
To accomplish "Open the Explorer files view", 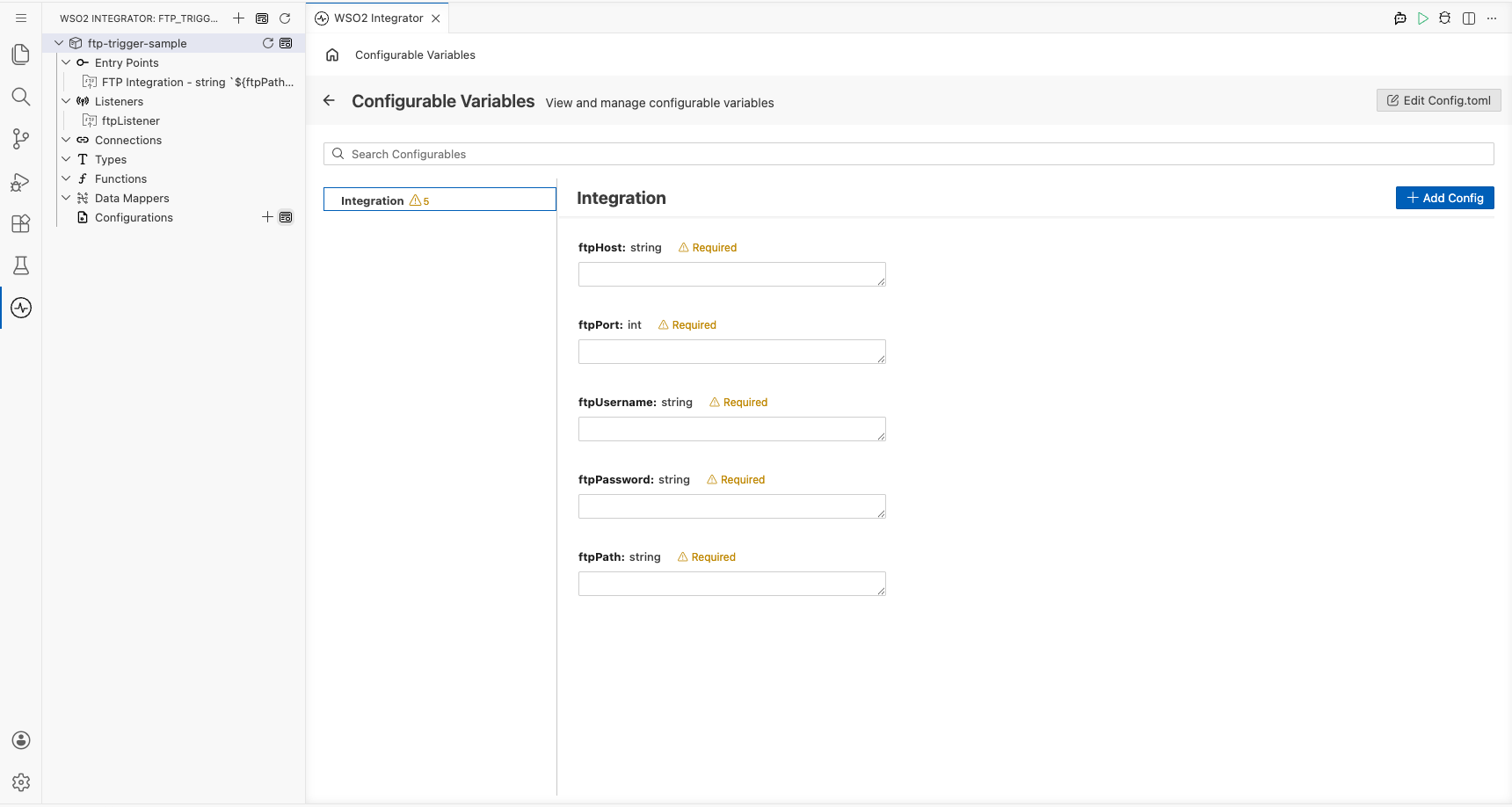I will coord(21,55).
